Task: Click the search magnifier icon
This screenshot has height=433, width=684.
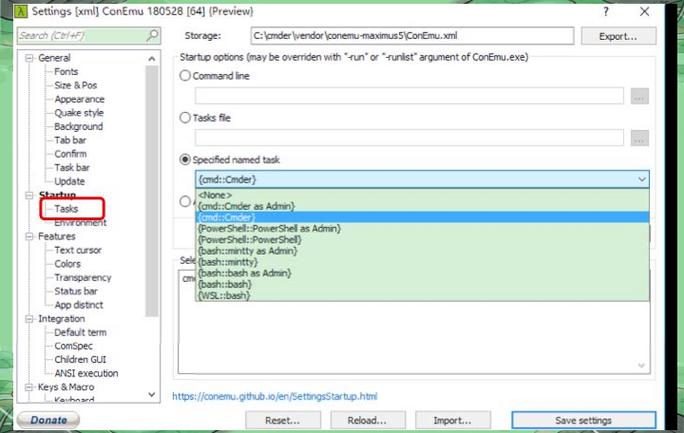Action: [x=152, y=35]
